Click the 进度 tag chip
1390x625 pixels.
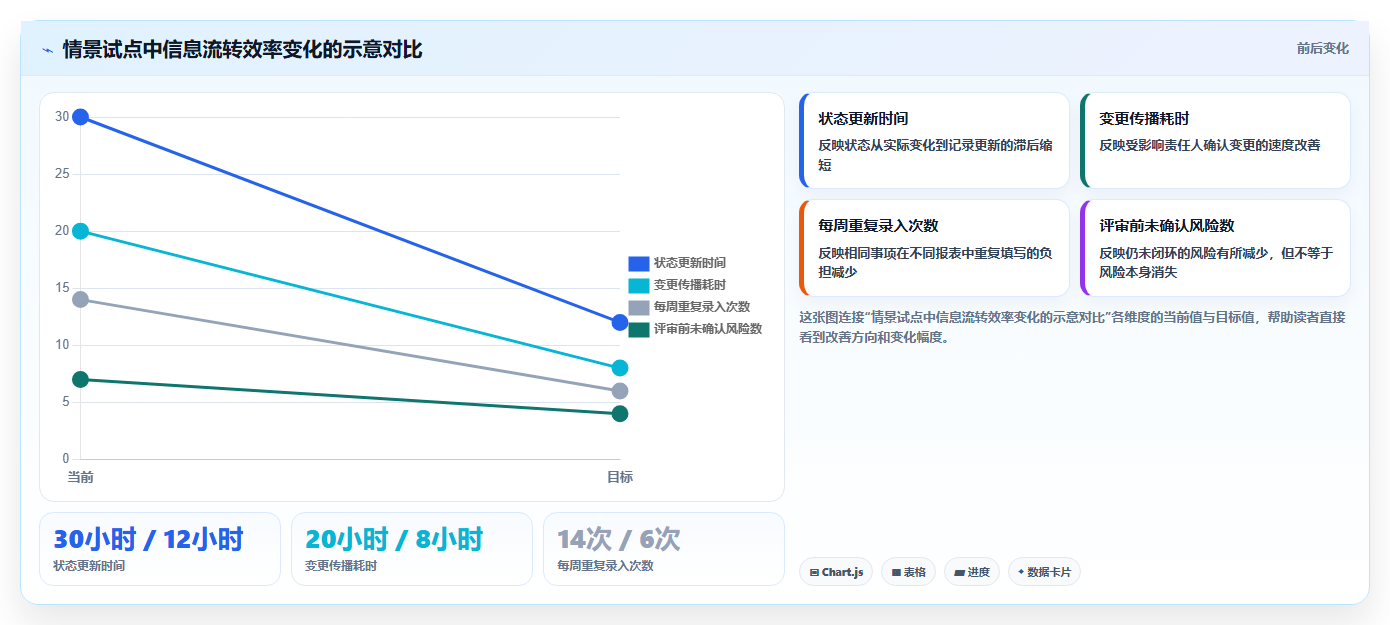click(x=972, y=572)
